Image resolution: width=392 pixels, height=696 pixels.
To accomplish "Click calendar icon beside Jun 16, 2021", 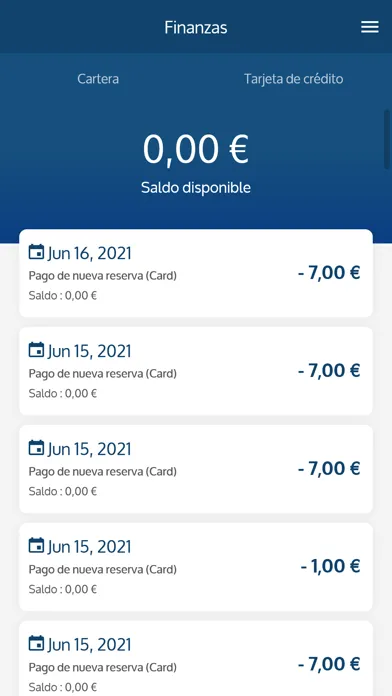I will (x=36, y=252).
